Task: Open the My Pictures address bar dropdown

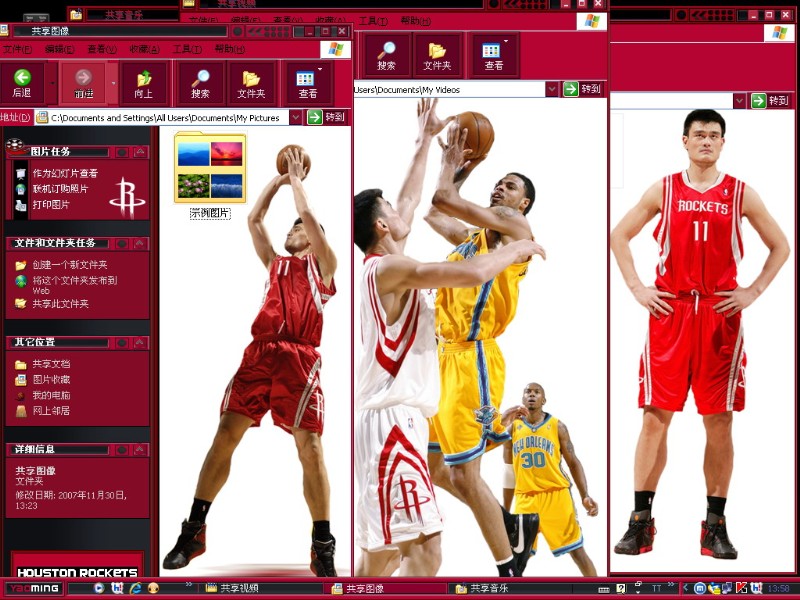Action: [295, 117]
